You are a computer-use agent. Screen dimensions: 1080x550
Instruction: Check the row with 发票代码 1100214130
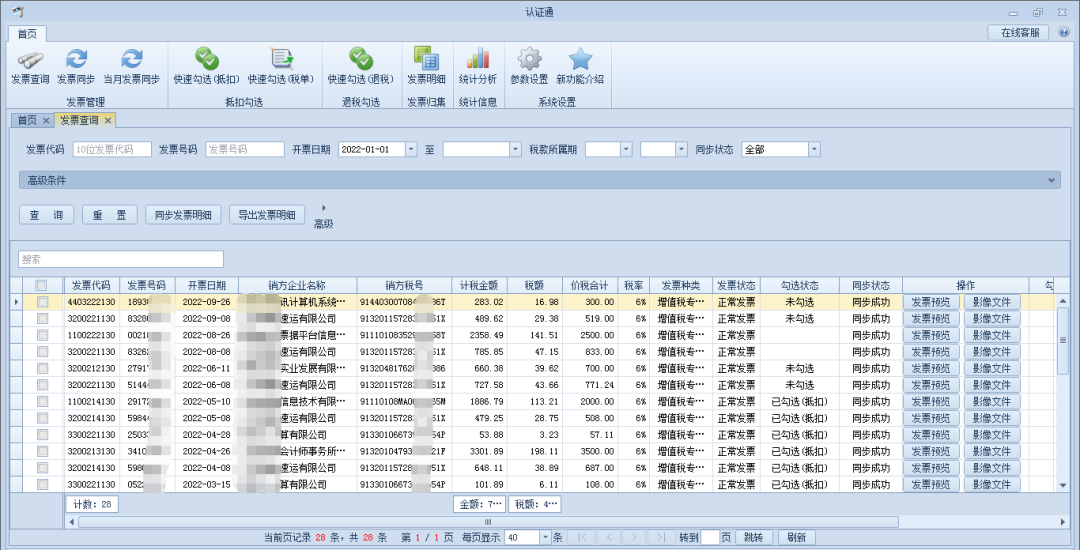click(x=43, y=401)
